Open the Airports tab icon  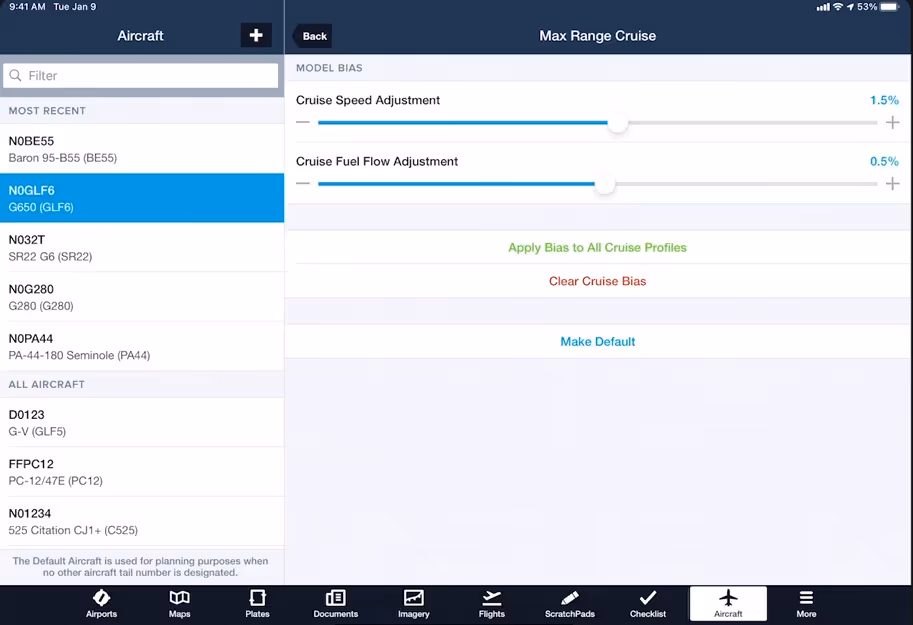click(101, 598)
